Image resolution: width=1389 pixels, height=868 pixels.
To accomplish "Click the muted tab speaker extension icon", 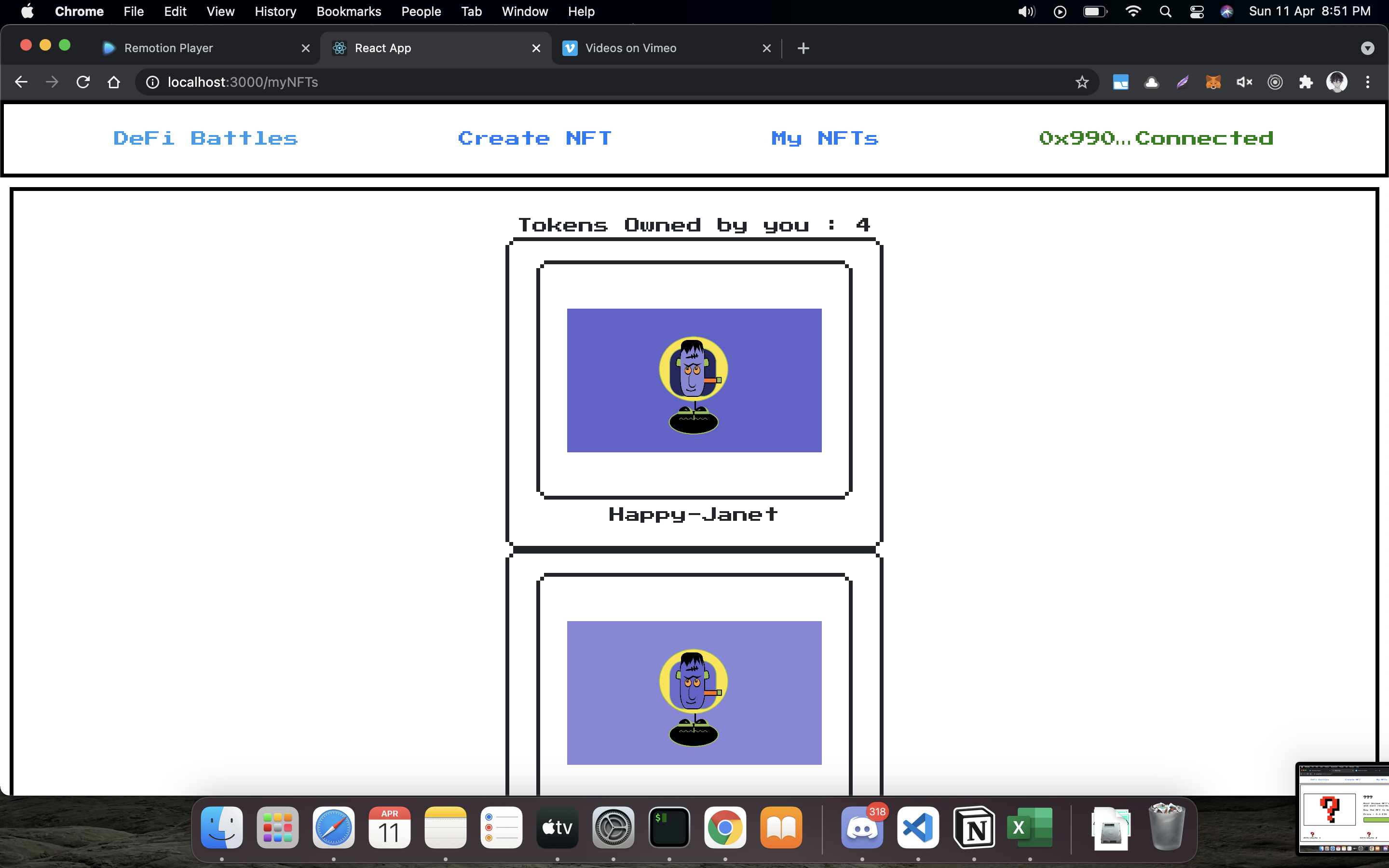I will [x=1244, y=82].
